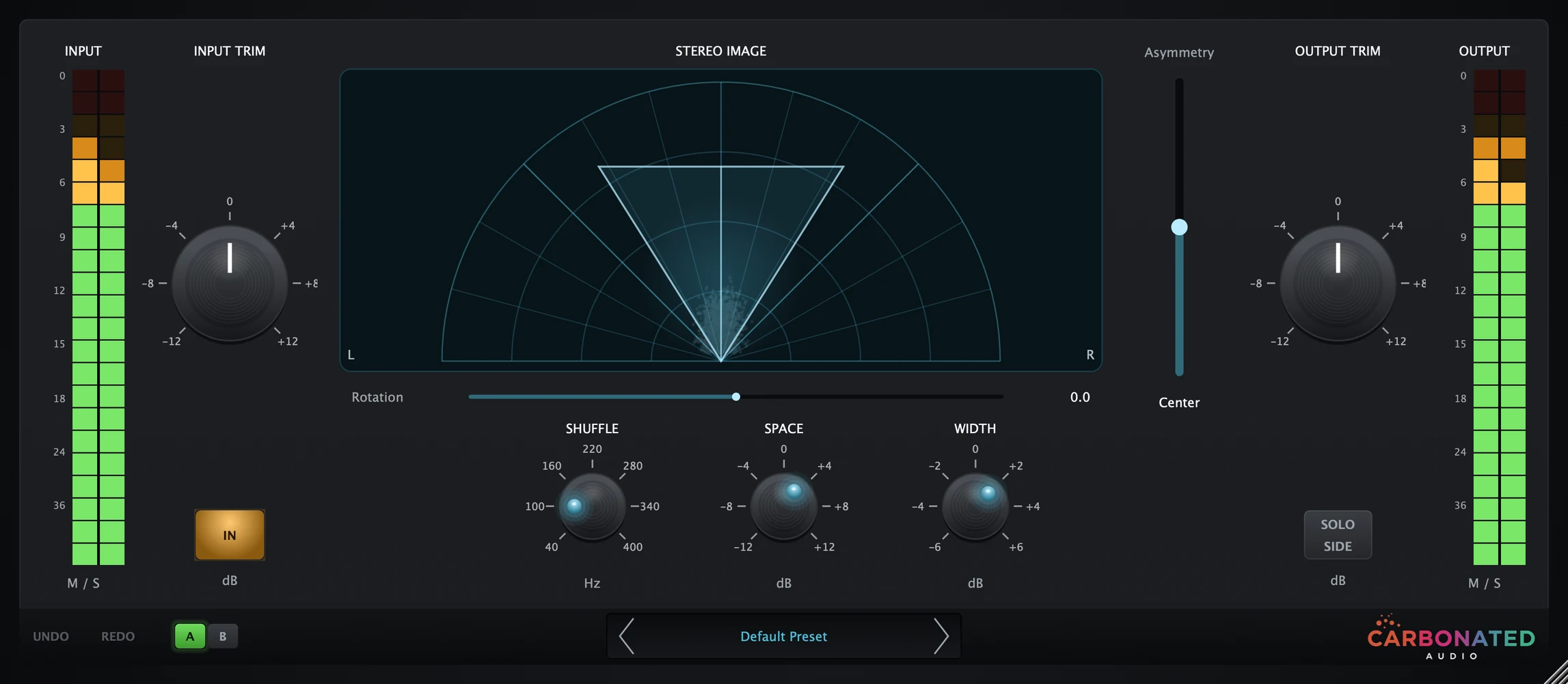Viewport: 1568px width, 684px height.
Task: Go to the previous preset arrow
Action: pos(627,636)
